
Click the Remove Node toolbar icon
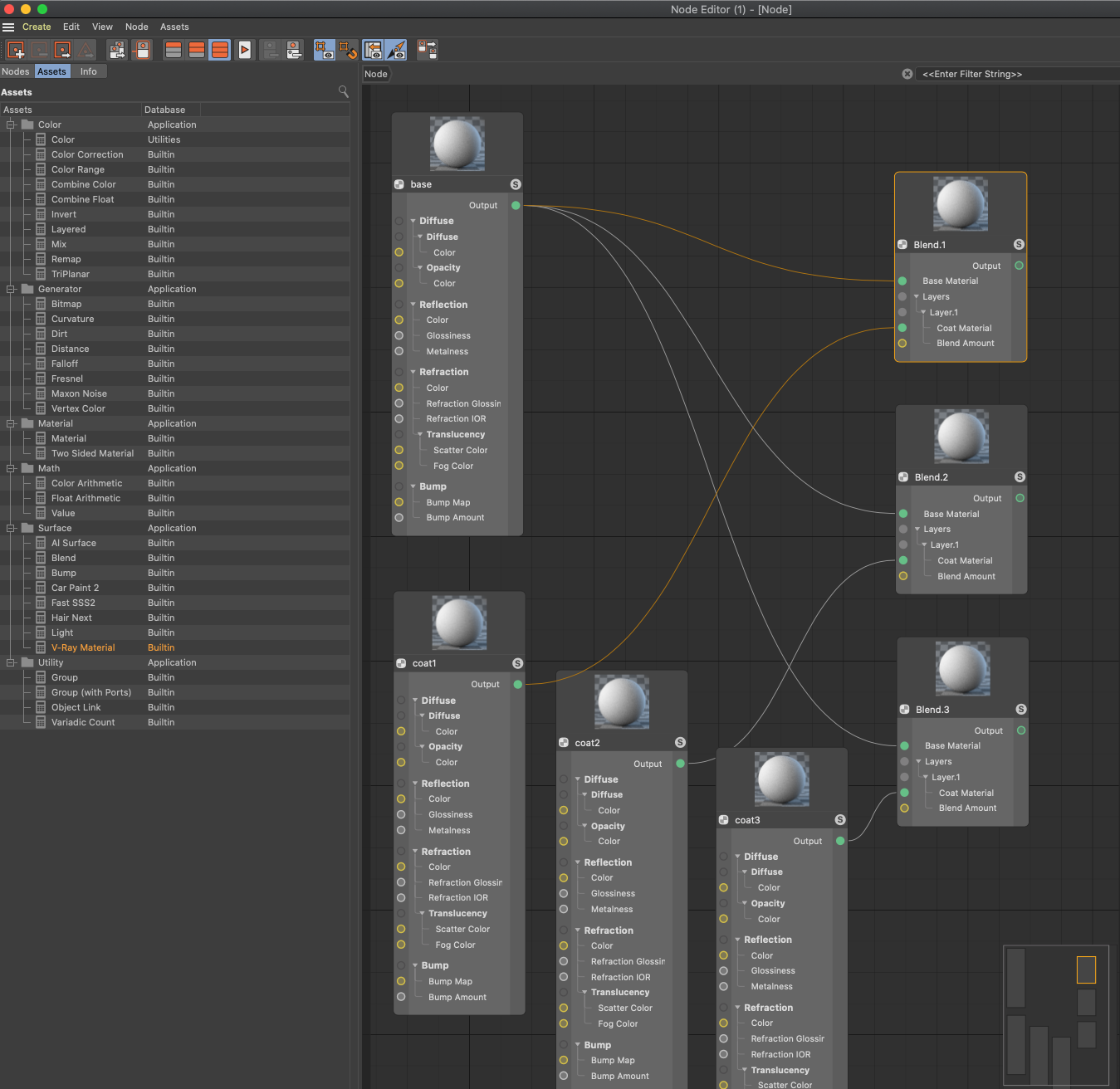tap(39, 50)
